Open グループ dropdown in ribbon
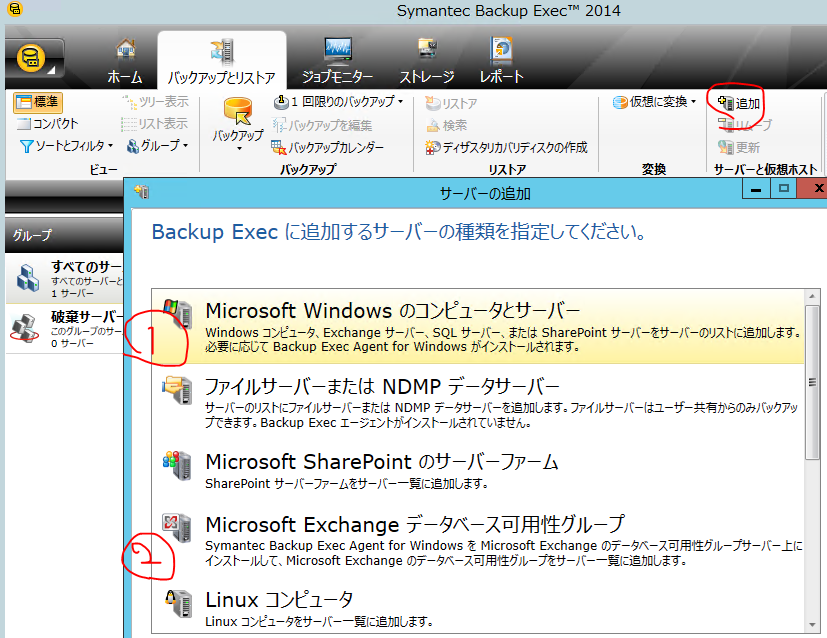Screen dimensions: 827x638 coord(158,146)
